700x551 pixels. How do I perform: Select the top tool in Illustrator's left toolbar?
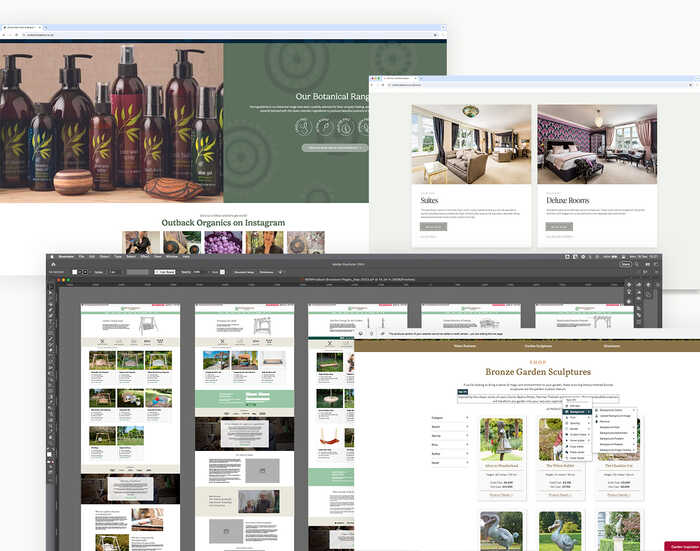tap(52, 288)
